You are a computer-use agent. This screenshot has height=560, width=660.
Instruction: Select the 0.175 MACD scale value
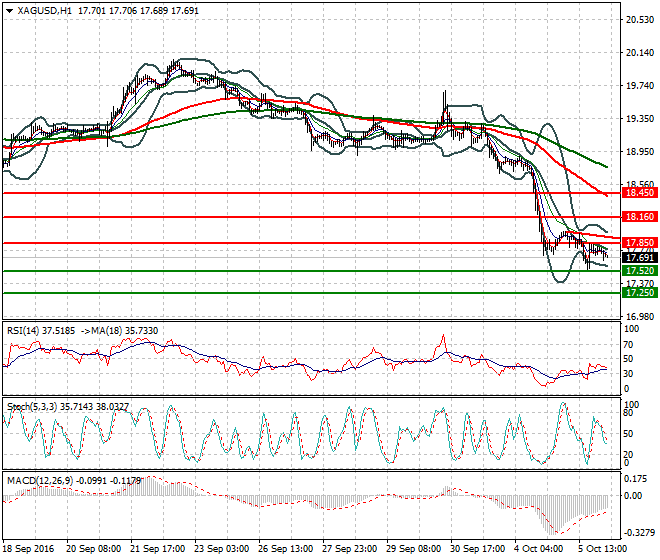636,479
